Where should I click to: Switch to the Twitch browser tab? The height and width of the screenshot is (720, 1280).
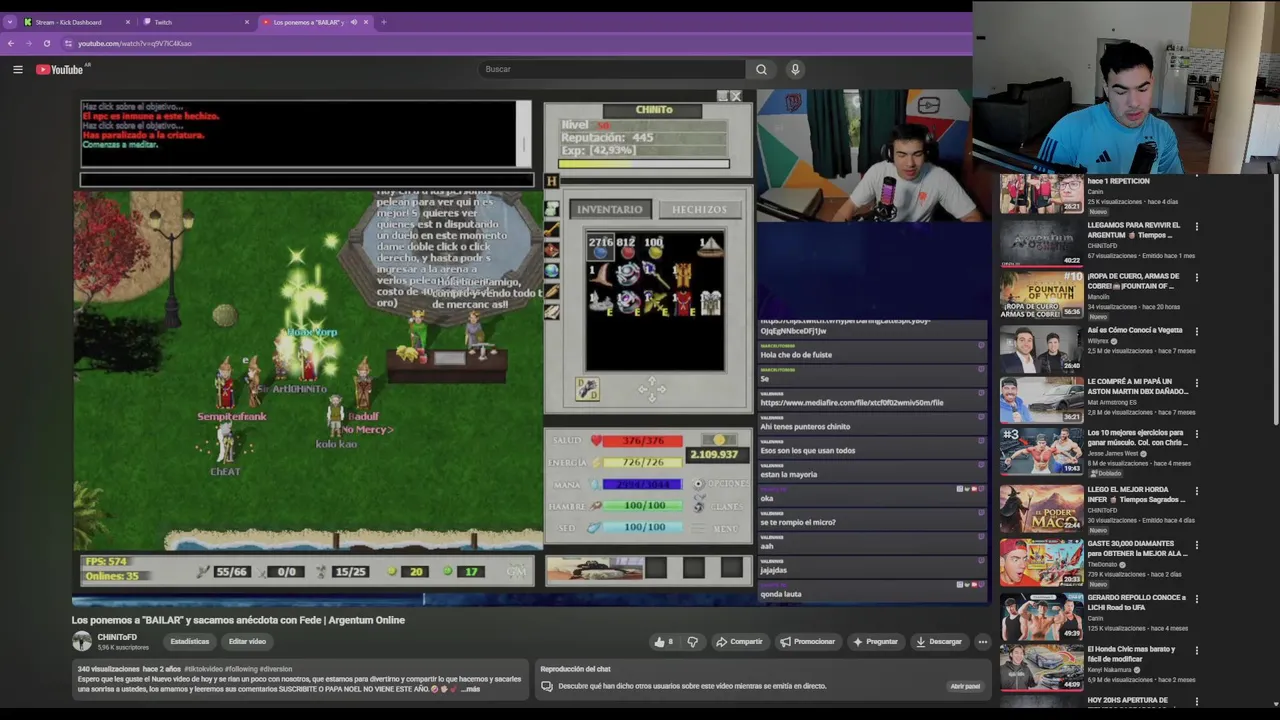[190, 22]
